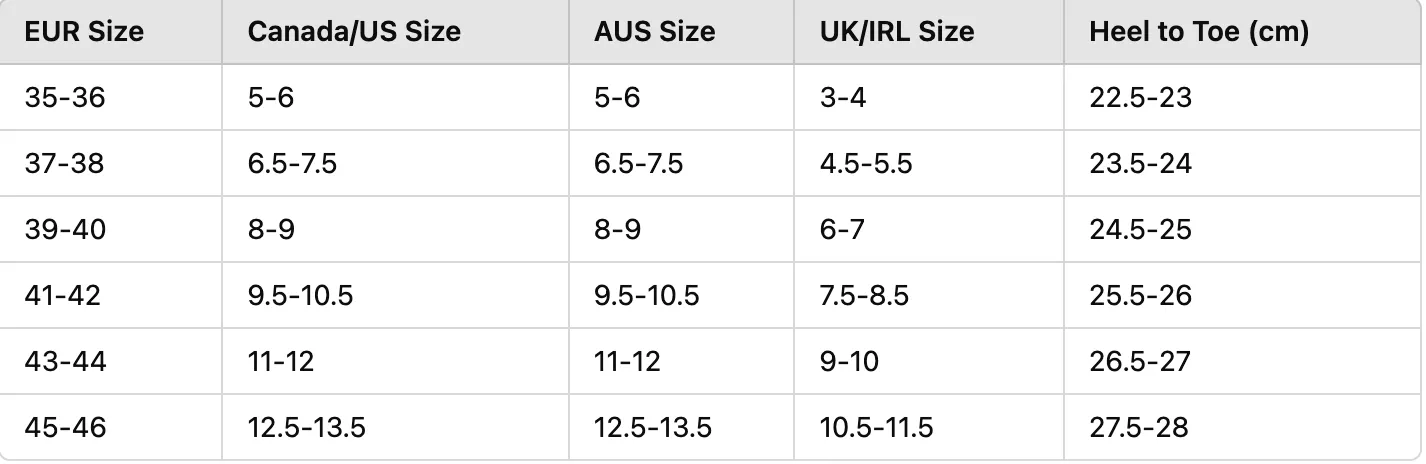Select the Canada/US Size header cell
Image resolution: width=1426 pixels, height=464 pixels.
pyautogui.click(x=396, y=32)
